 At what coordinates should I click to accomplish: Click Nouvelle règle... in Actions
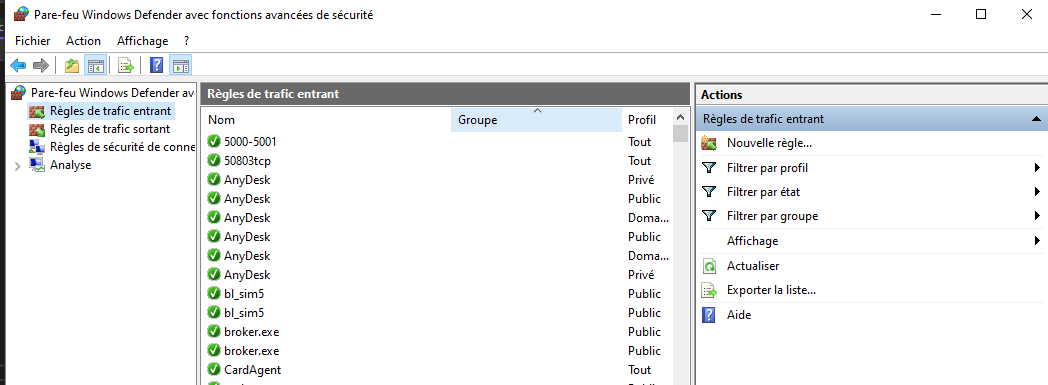pos(769,143)
